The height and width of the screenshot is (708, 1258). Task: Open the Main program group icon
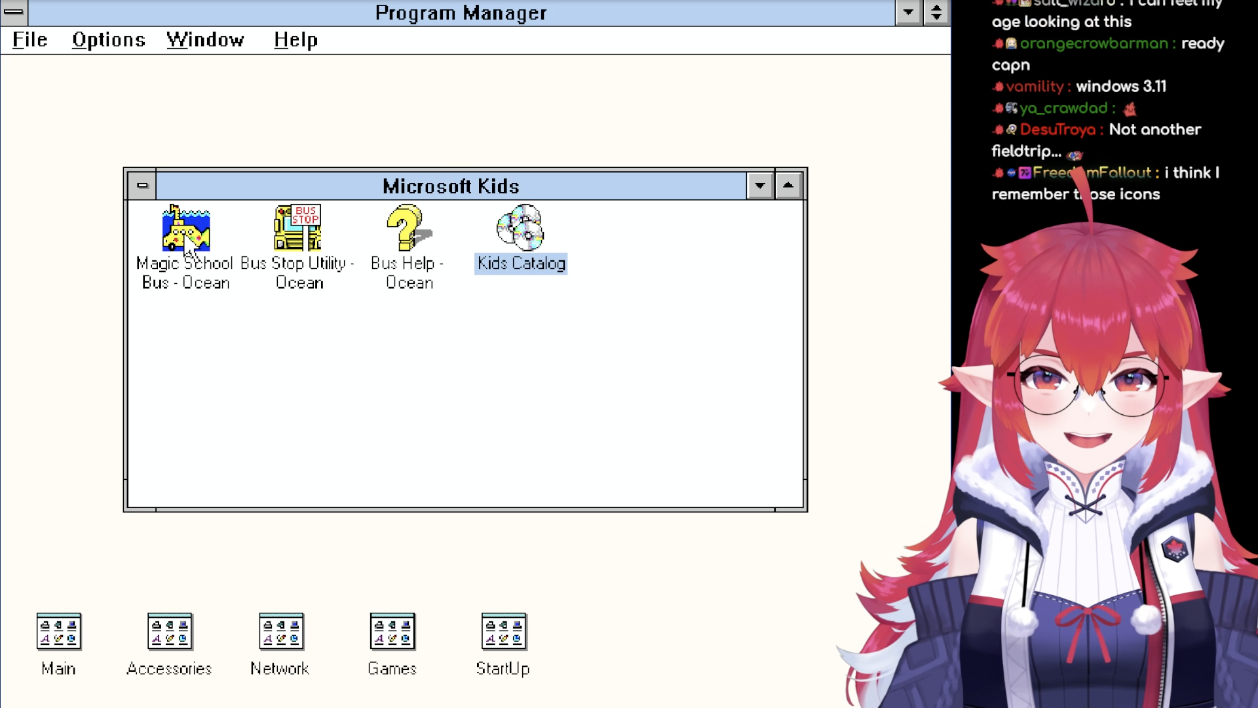click(59, 632)
